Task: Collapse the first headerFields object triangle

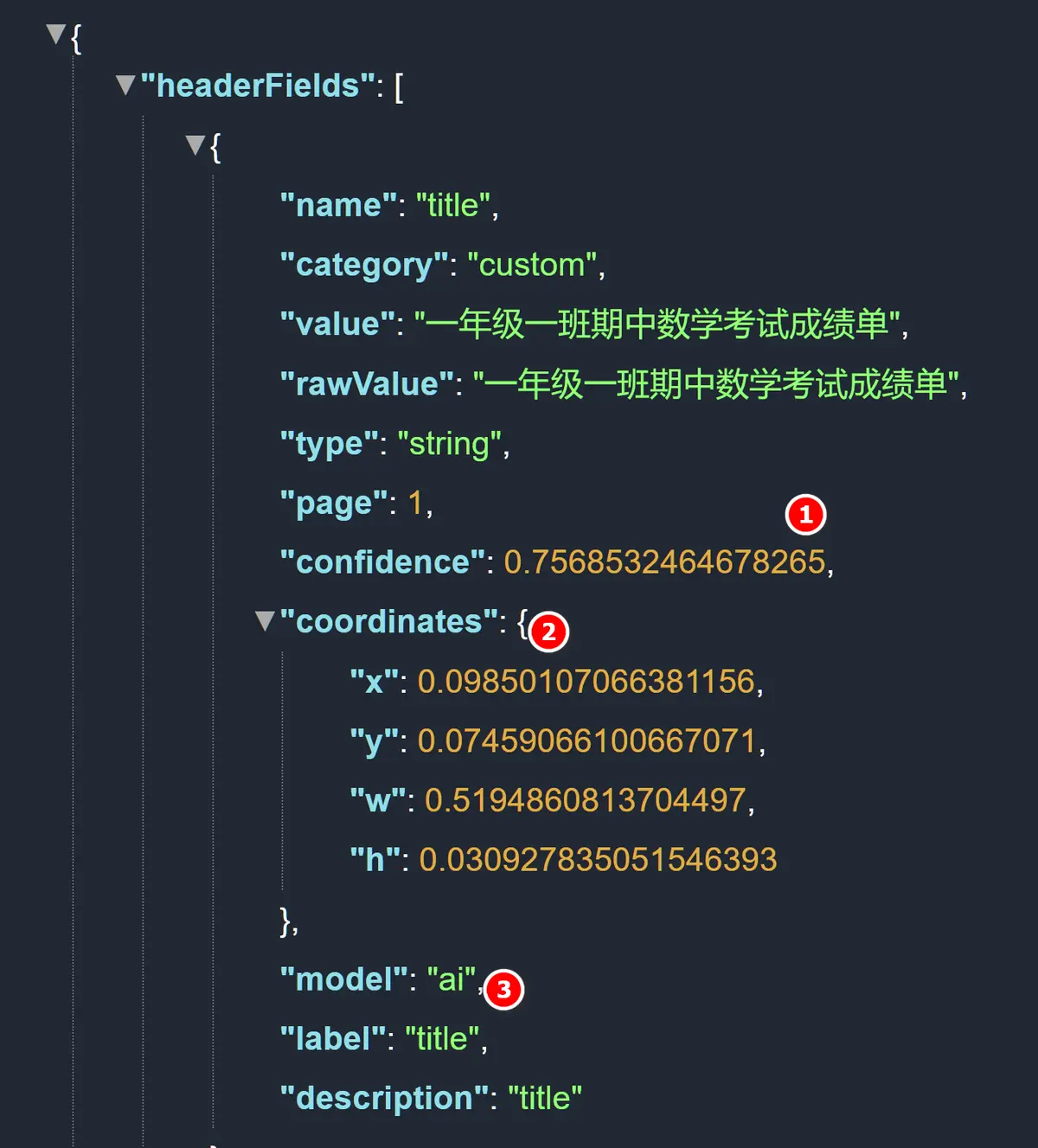Action: pyautogui.click(x=195, y=144)
